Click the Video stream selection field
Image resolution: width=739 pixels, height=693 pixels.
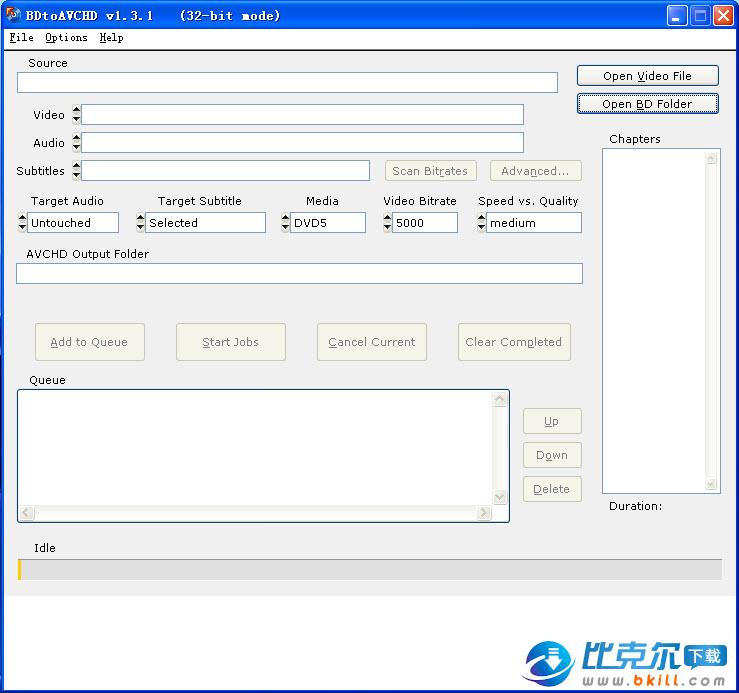click(x=302, y=115)
